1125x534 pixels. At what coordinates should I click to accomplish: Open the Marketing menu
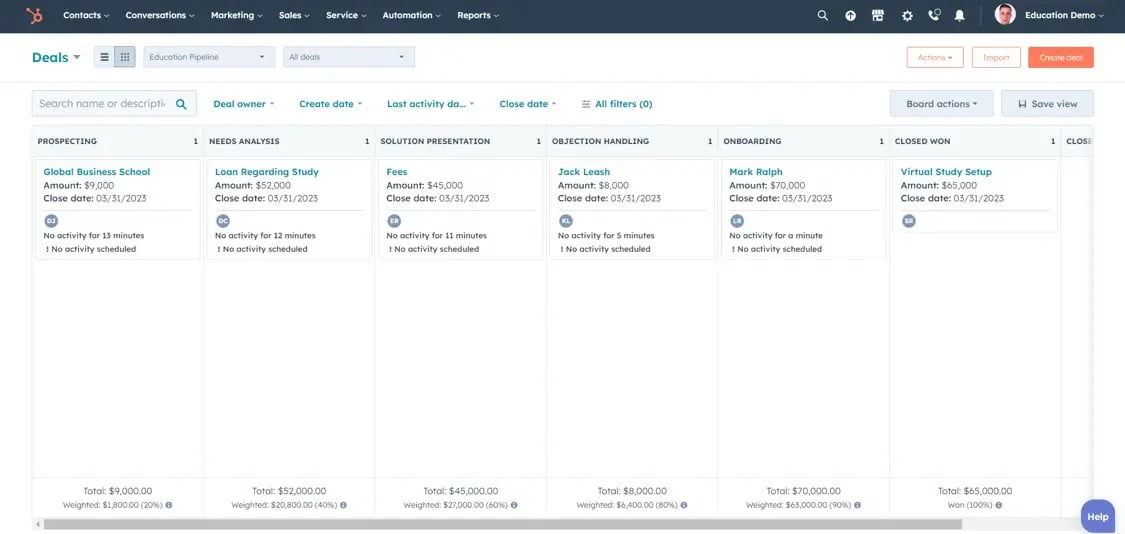pyautogui.click(x=236, y=15)
